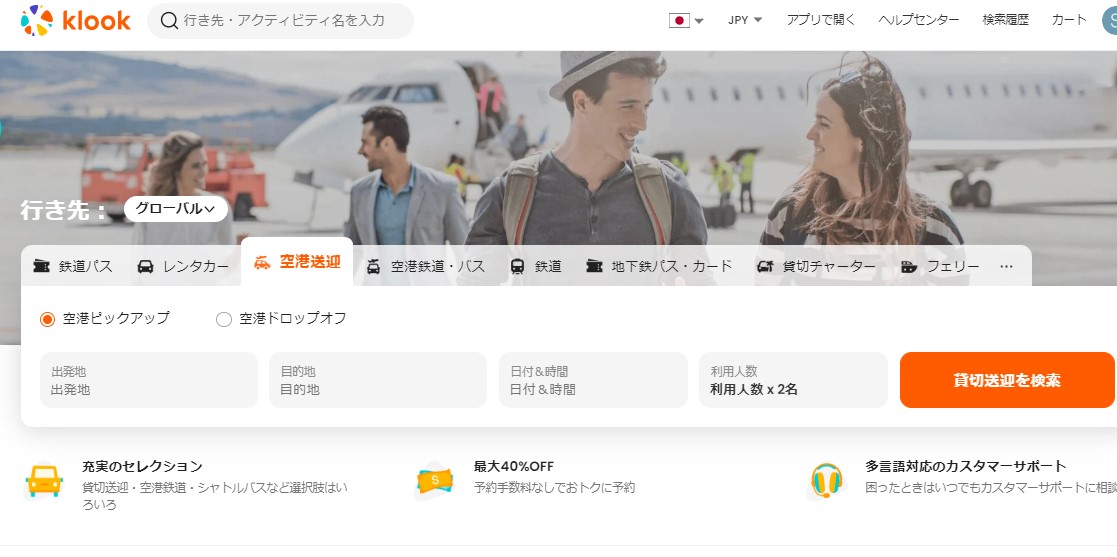Open the 利用人数 passenger count selector
The width and height of the screenshot is (1117, 557).
click(x=793, y=380)
